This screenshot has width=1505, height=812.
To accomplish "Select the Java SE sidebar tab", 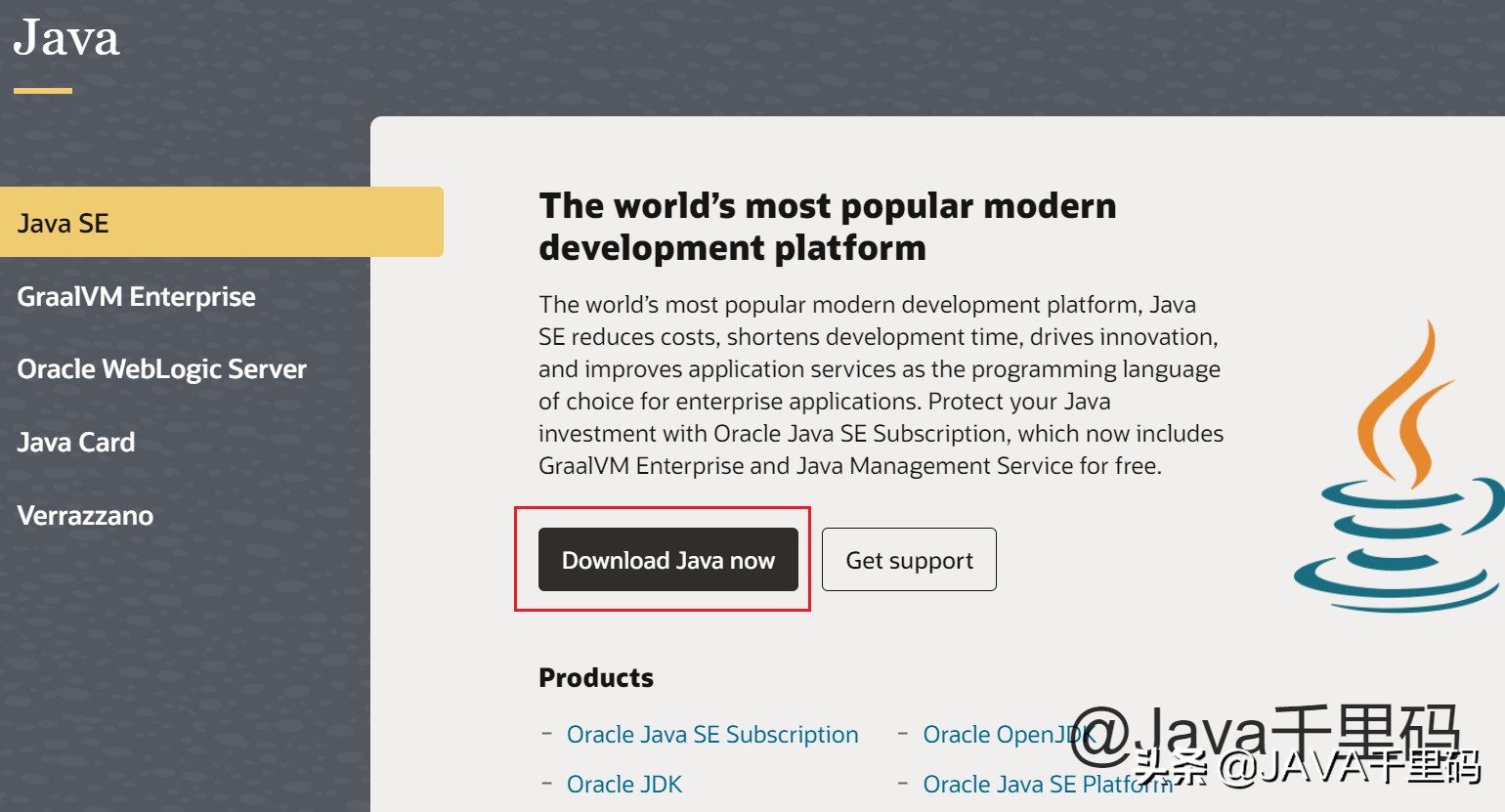I will tap(222, 222).
